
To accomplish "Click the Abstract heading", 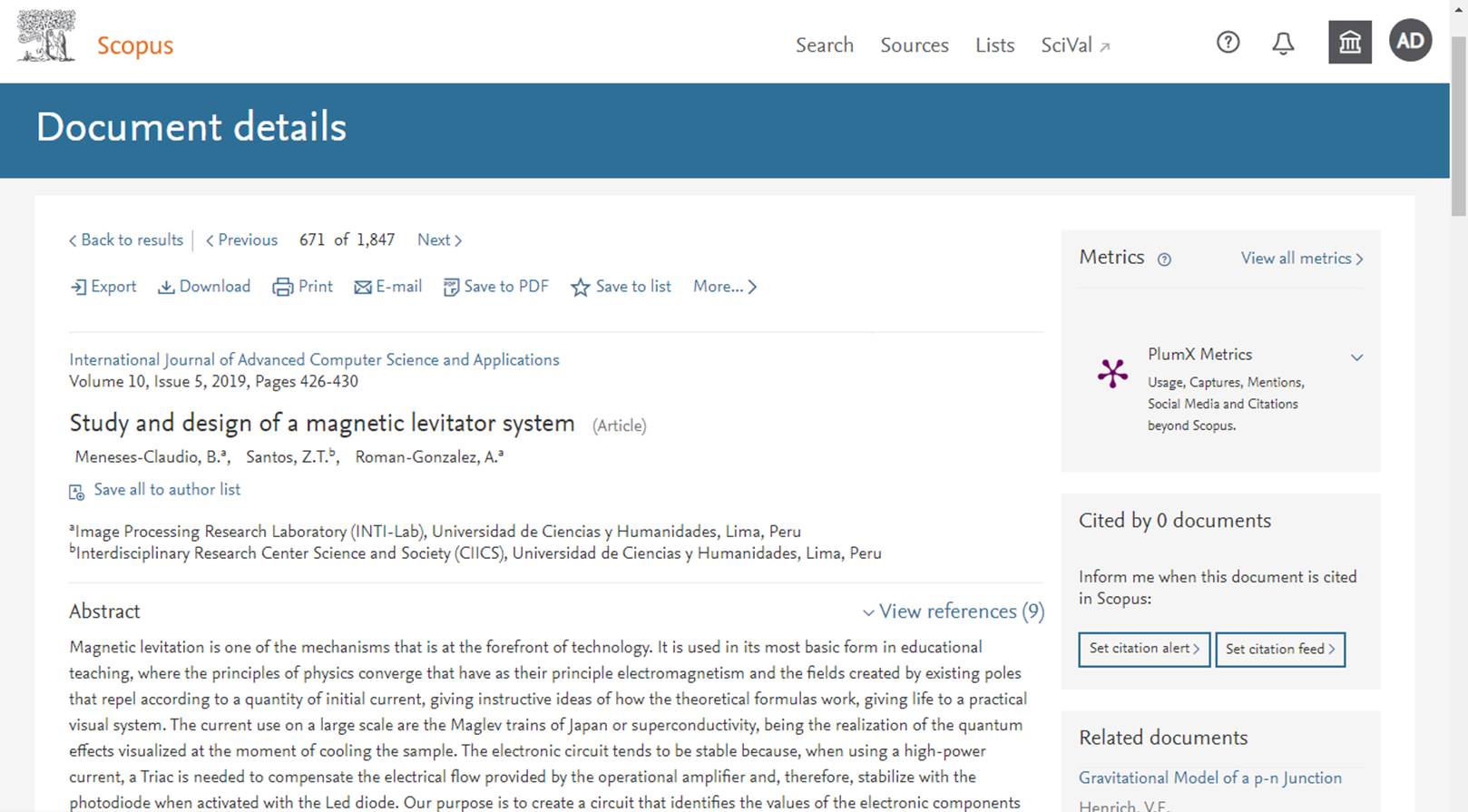I will point(104,611).
